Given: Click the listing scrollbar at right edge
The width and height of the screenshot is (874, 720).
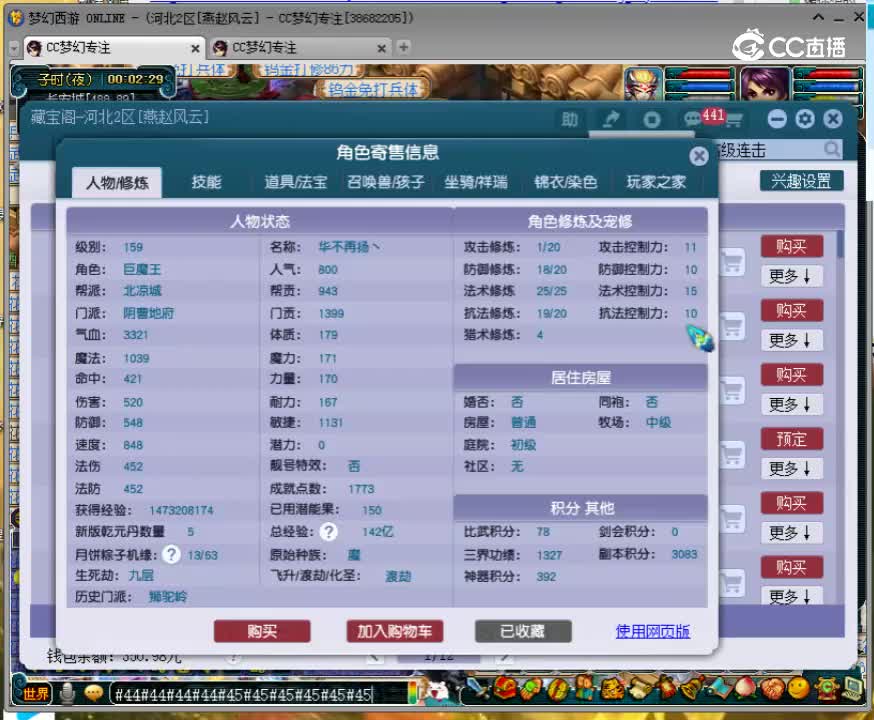Looking at the screenshot, I should (x=840, y=245).
